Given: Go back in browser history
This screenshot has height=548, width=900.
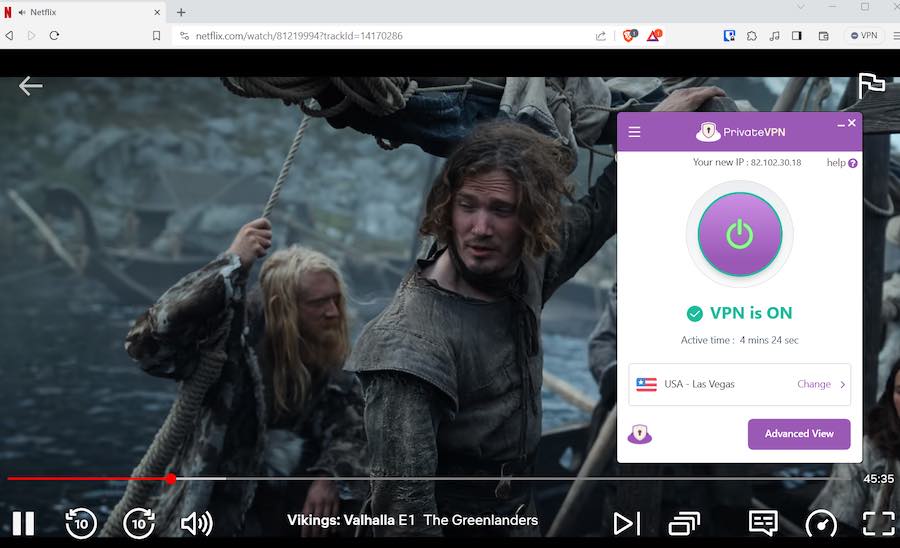Looking at the screenshot, I should tap(10, 36).
